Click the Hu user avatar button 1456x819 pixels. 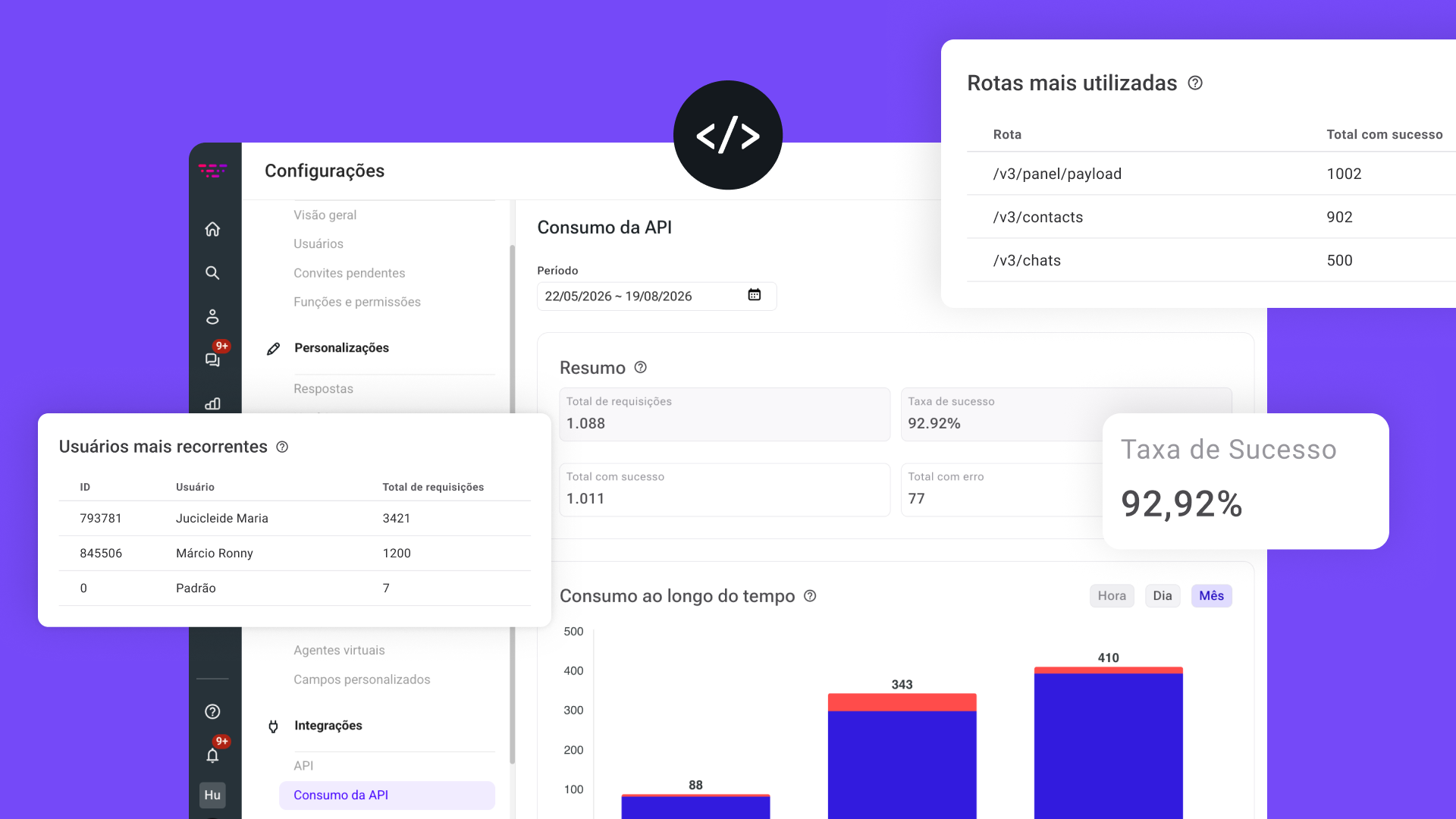coord(212,795)
